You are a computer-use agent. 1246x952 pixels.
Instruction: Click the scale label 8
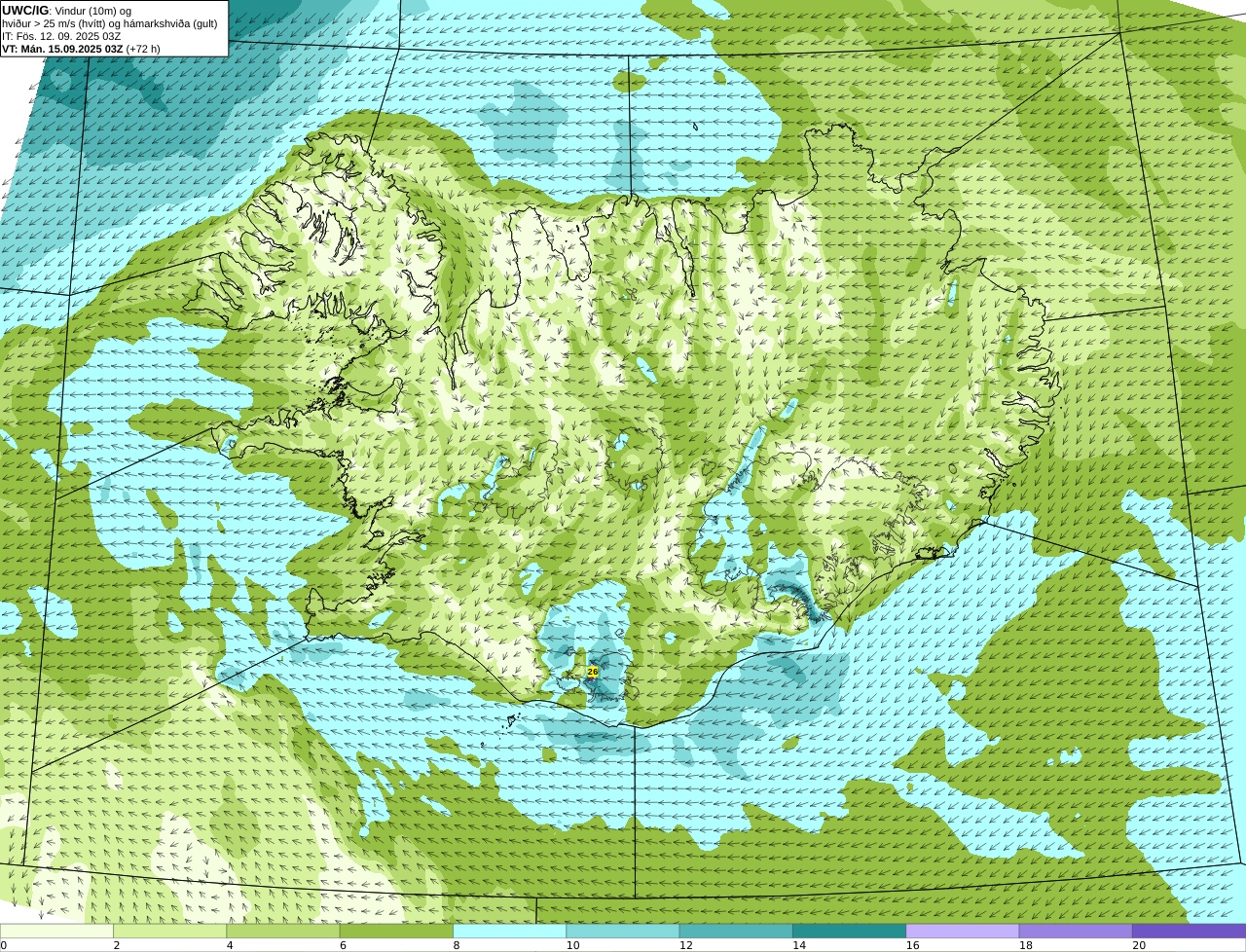click(x=457, y=945)
